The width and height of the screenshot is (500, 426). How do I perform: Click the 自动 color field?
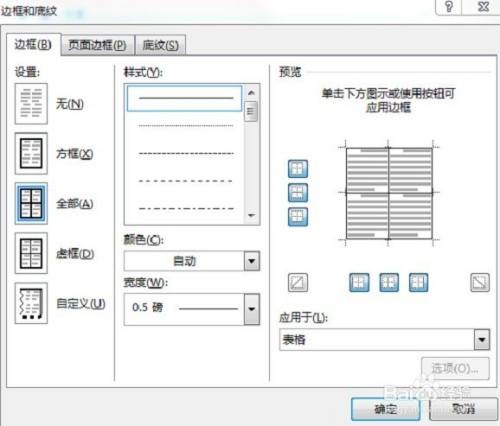click(184, 261)
